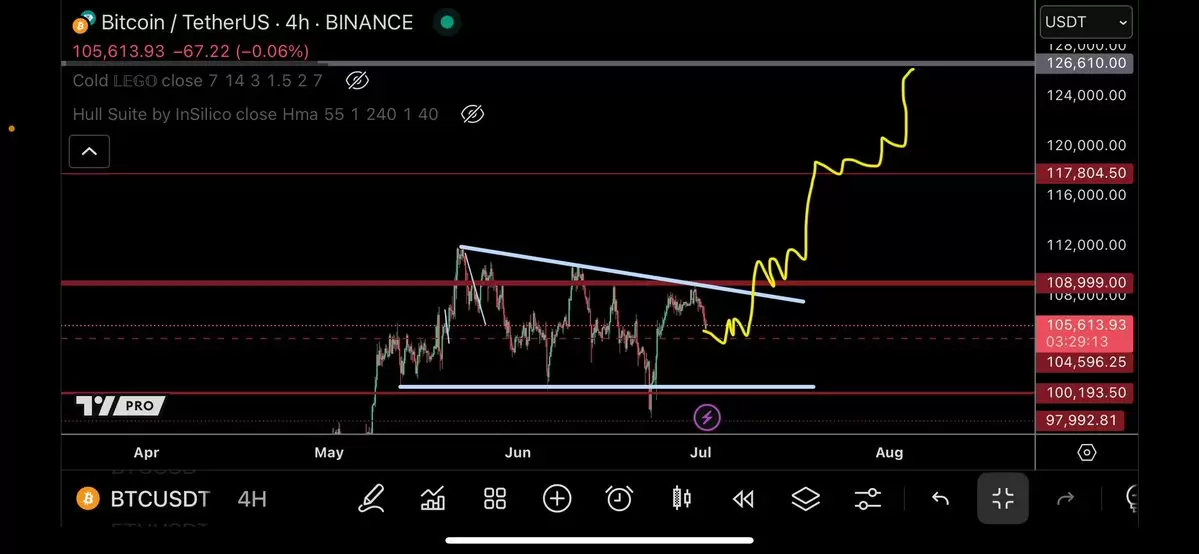This screenshot has height=554, width=1199.
Task: Undo the last drawing action
Action: point(940,500)
